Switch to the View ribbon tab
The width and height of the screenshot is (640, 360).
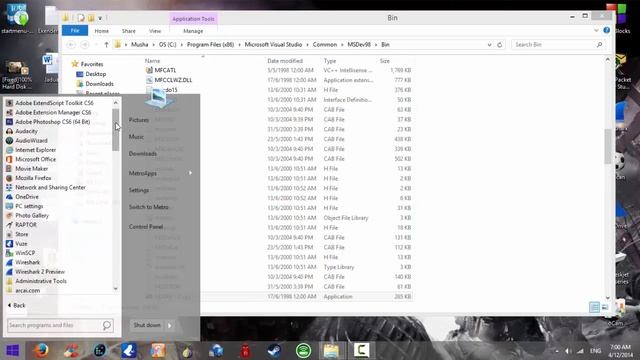tap(155, 31)
